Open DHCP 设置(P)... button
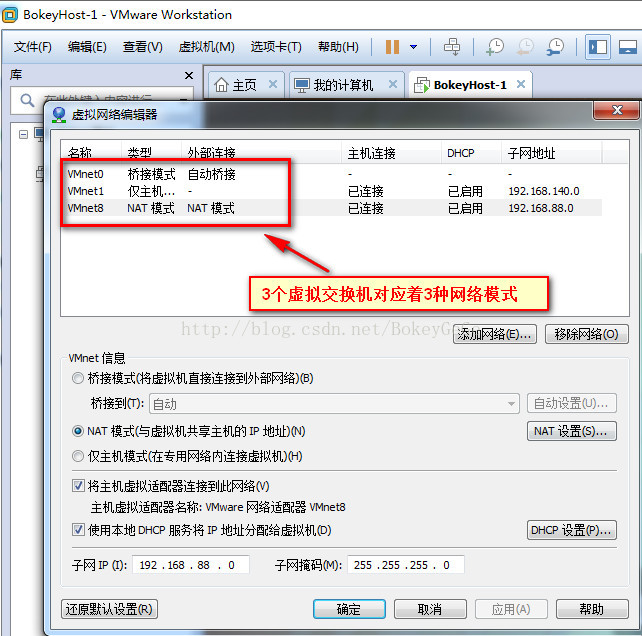 tap(572, 530)
